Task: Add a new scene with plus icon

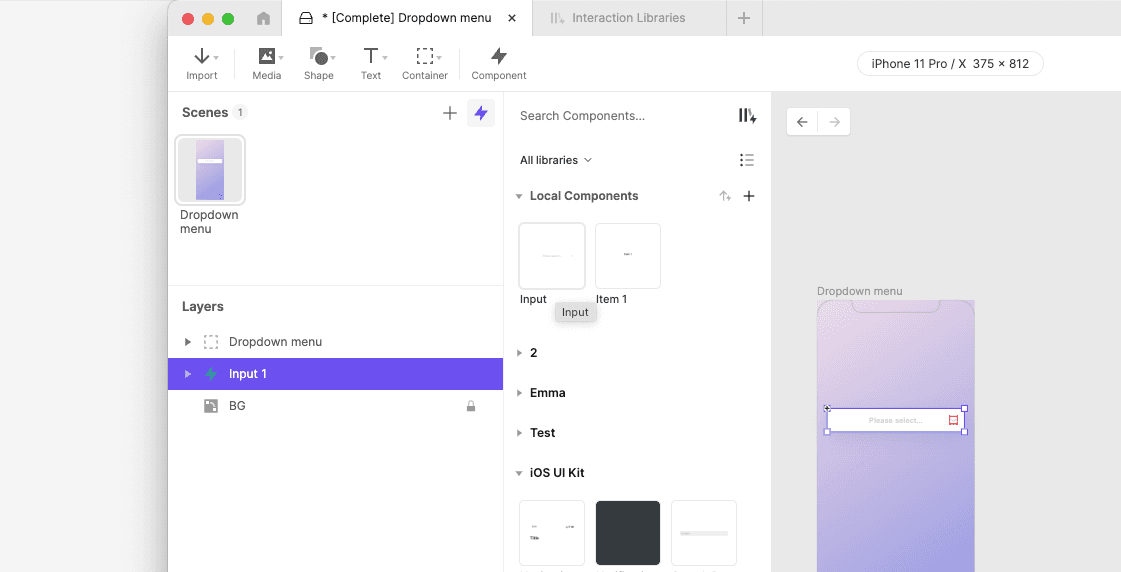Action: [450, 113]
